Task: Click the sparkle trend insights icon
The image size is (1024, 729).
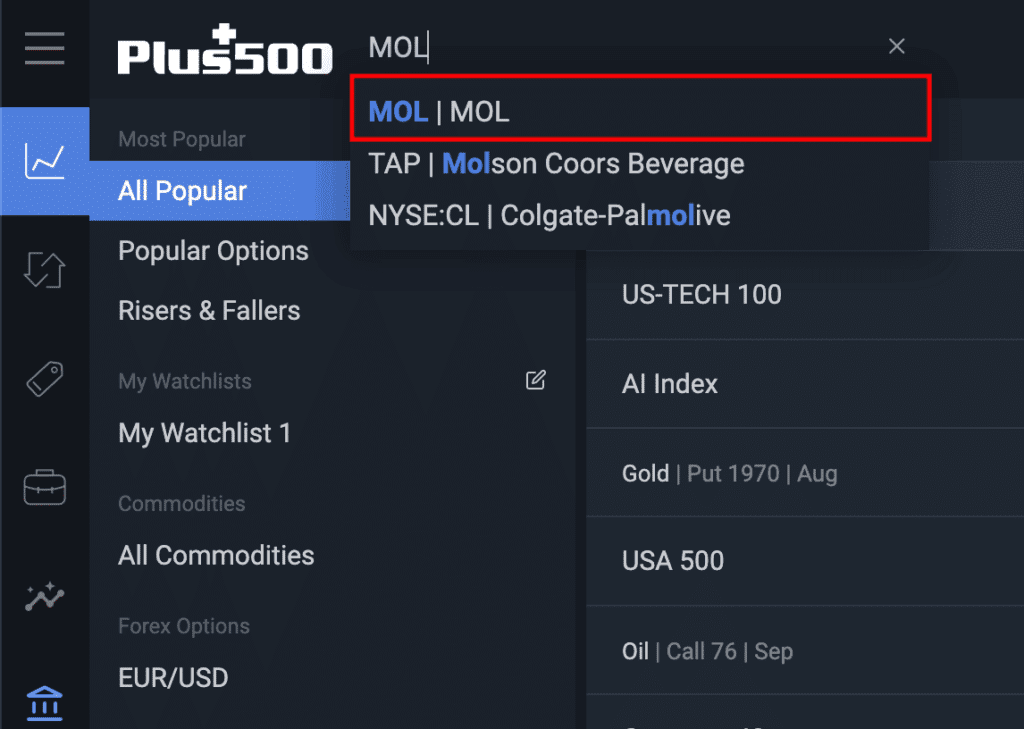Action: [x=45, y=597]
